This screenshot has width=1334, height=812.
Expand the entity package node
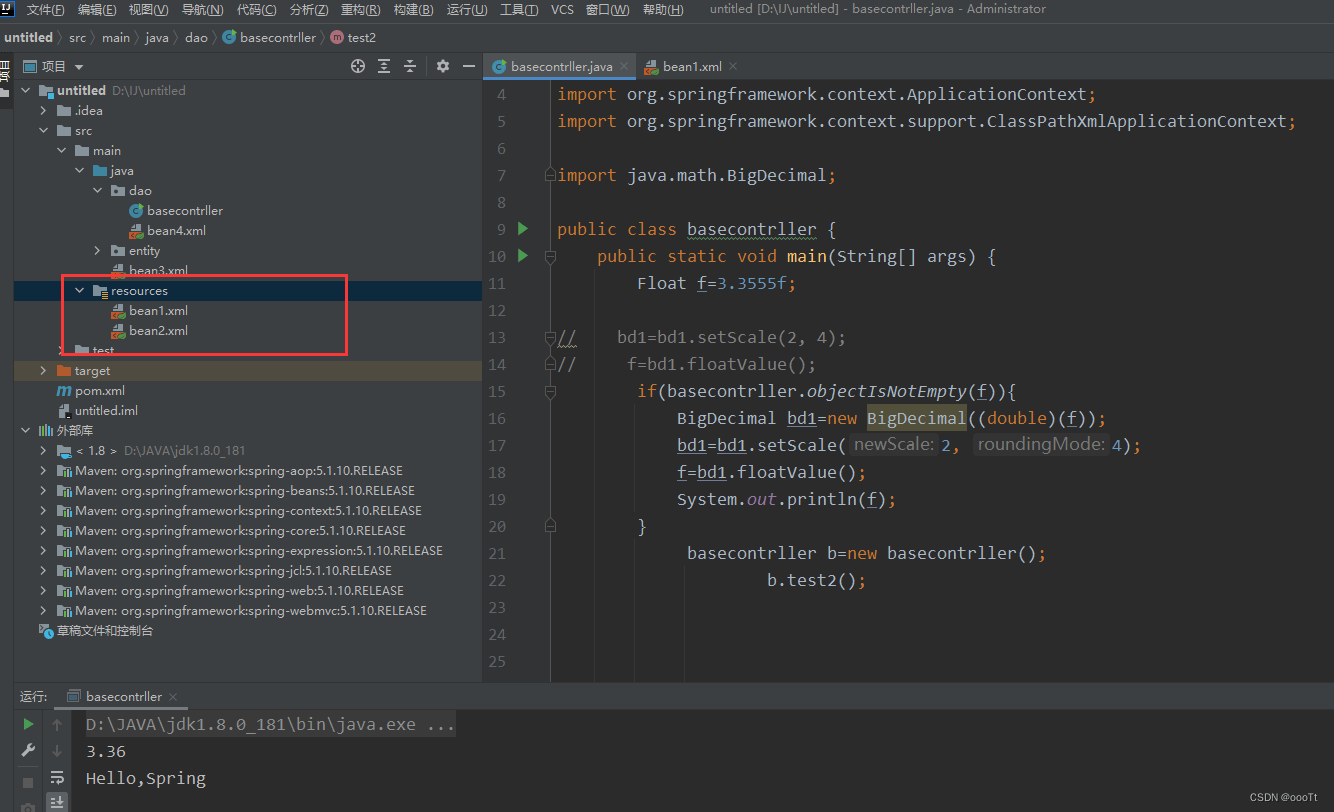[x=98, y=251]
